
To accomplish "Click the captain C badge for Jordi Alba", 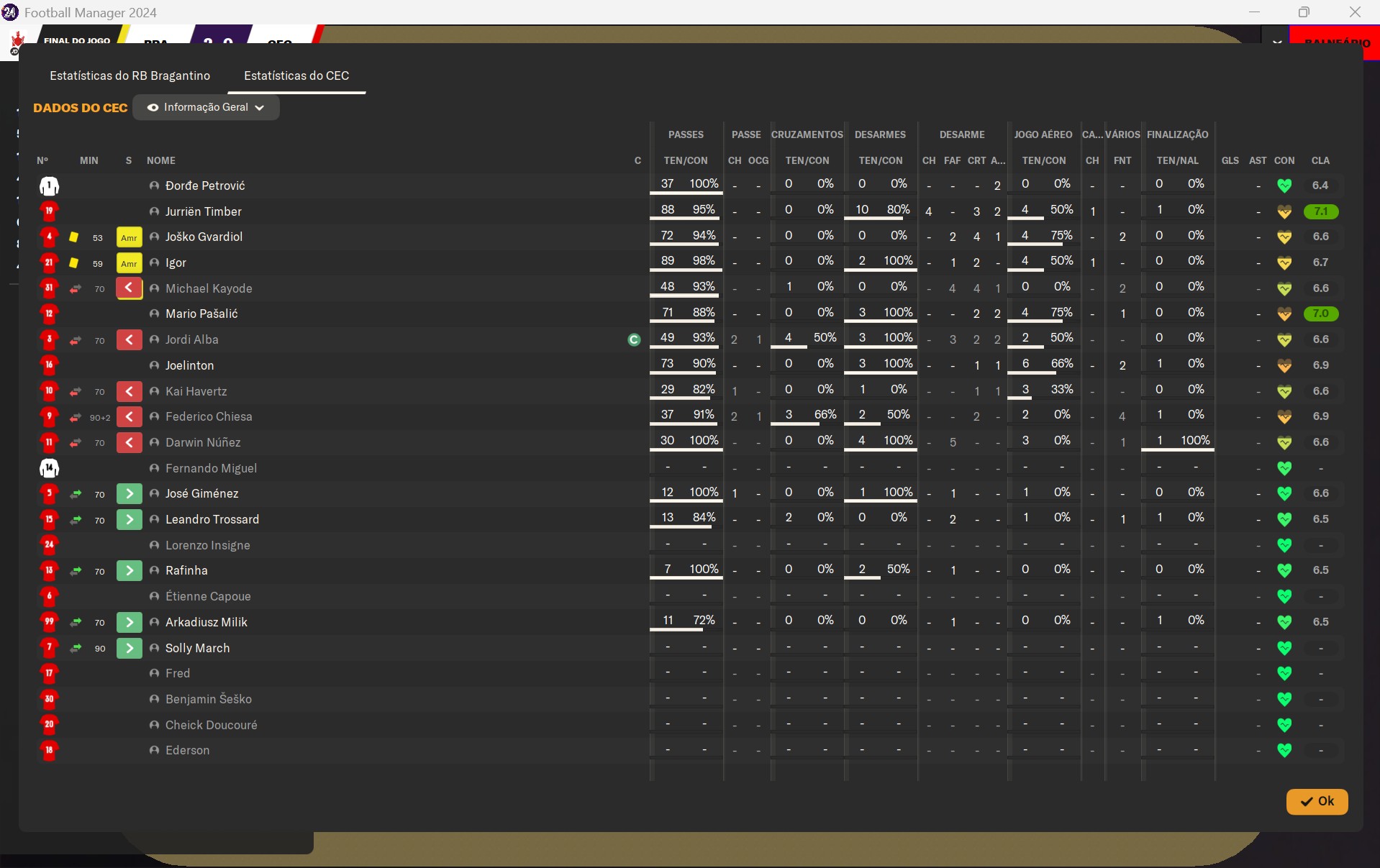I will [x=634, y=339].
